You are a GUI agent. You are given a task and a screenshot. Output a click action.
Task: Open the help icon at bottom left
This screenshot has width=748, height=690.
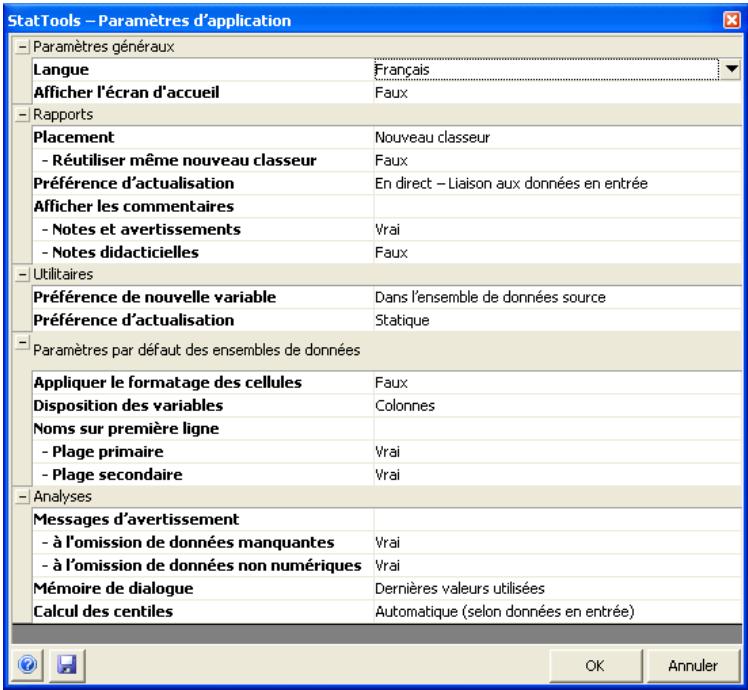pyautogui.click(x=28, y=664)
